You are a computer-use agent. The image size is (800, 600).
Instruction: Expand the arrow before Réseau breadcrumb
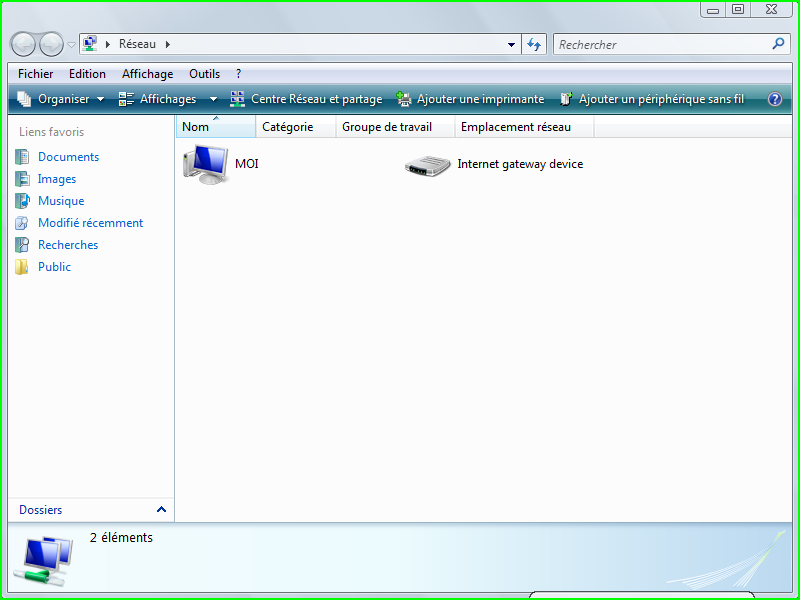coord(108,44)
